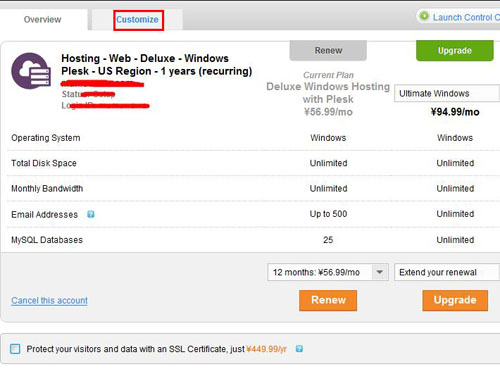This screenshot has height=369, width=500.
Task: Tick the SSL Certificate checkbox
Action: pos(15,349)
